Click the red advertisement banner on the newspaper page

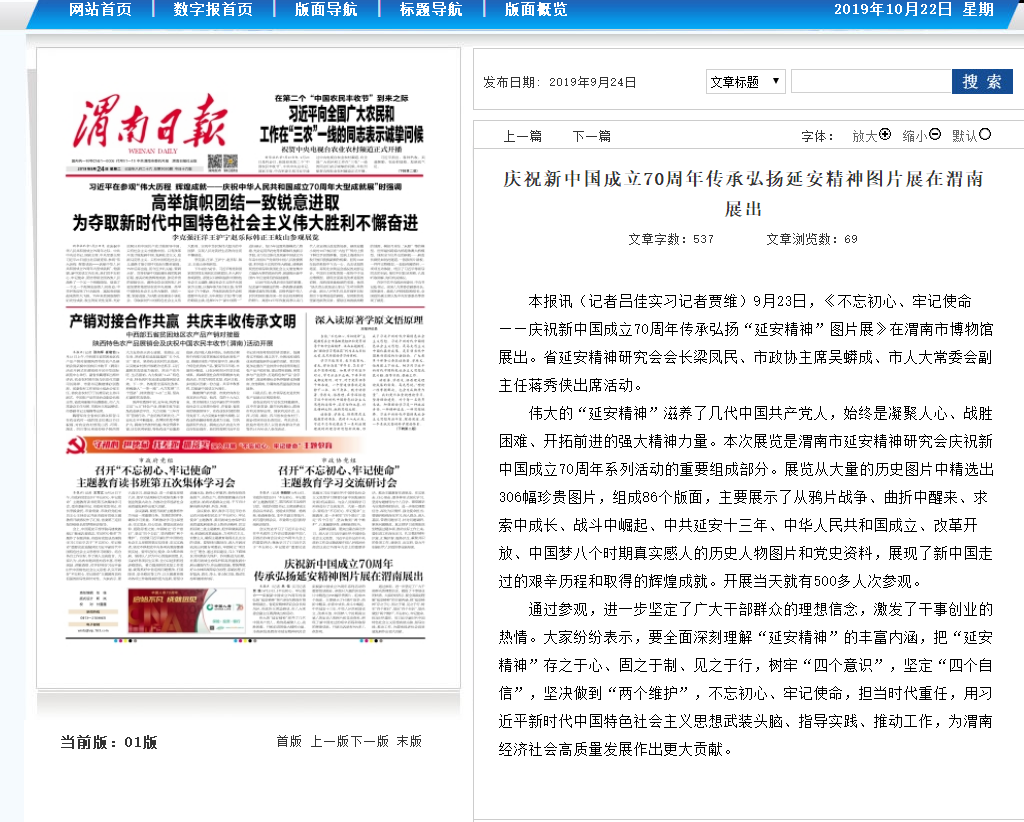[187, 610]
